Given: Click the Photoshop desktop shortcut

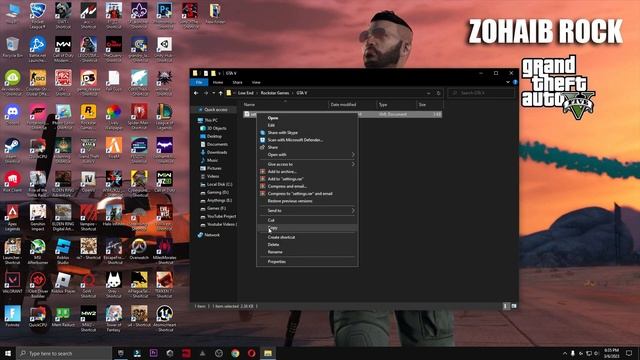Looking at the screenshot, I should click(x=164, y=16).
